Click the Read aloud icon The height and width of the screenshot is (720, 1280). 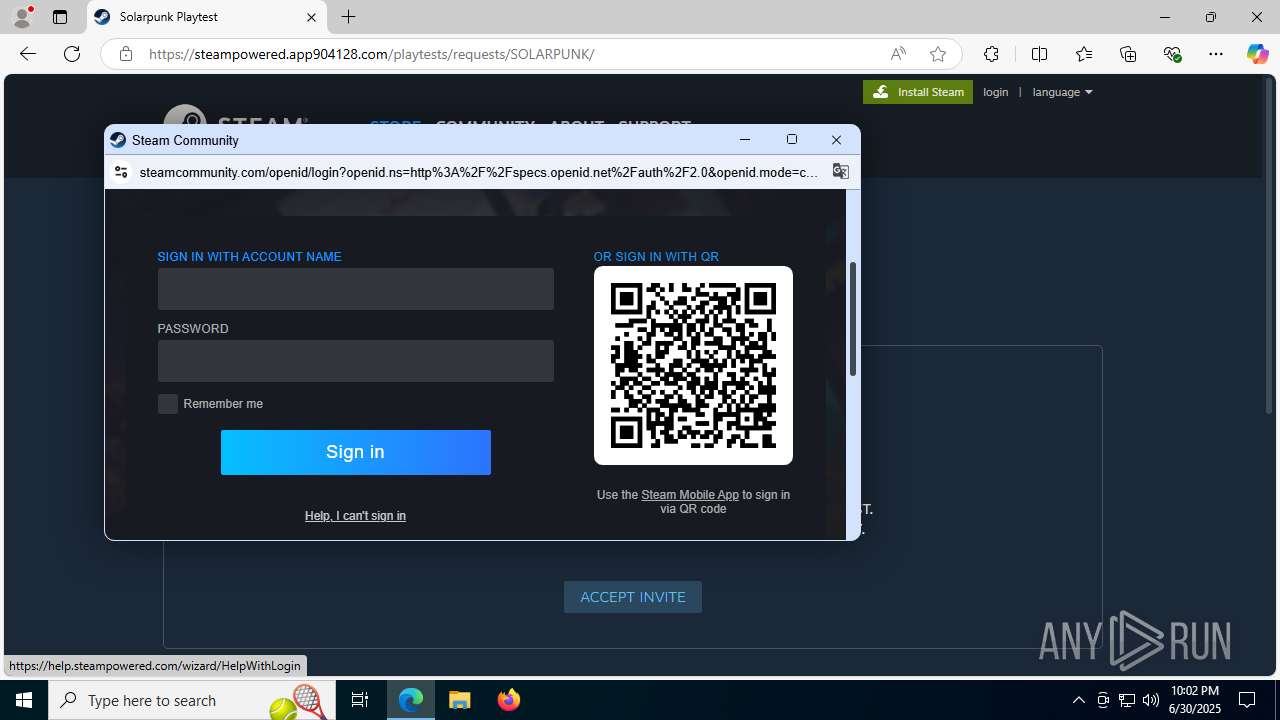[898, 54]
